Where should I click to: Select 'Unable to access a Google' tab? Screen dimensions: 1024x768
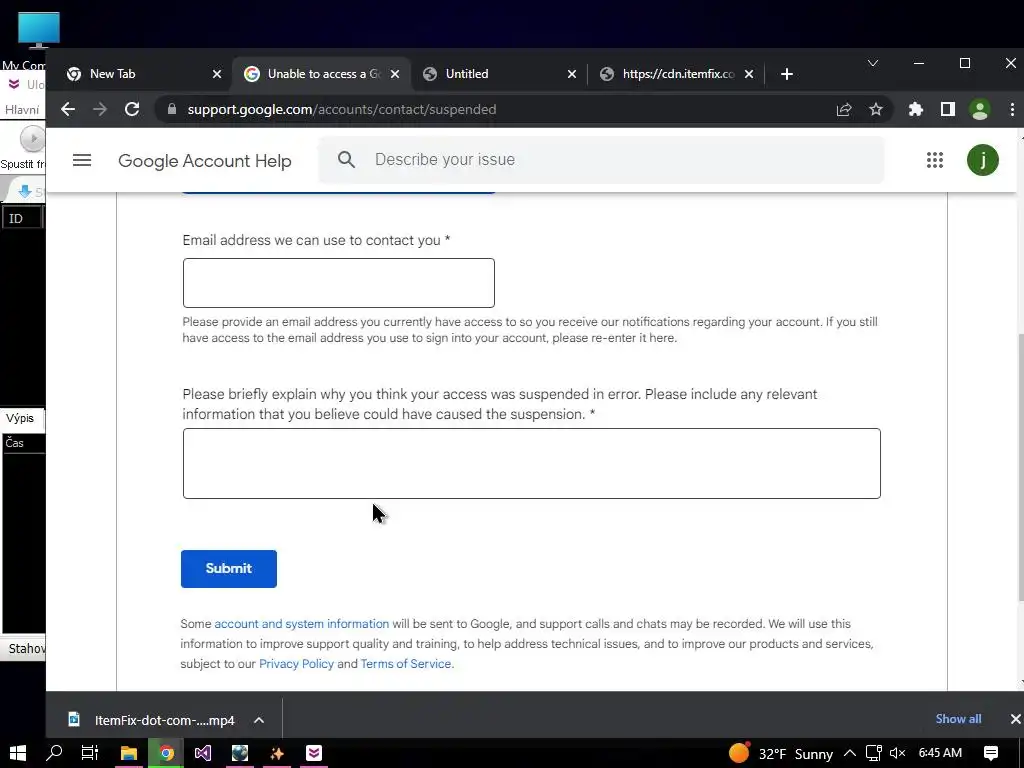coord(323,74)
